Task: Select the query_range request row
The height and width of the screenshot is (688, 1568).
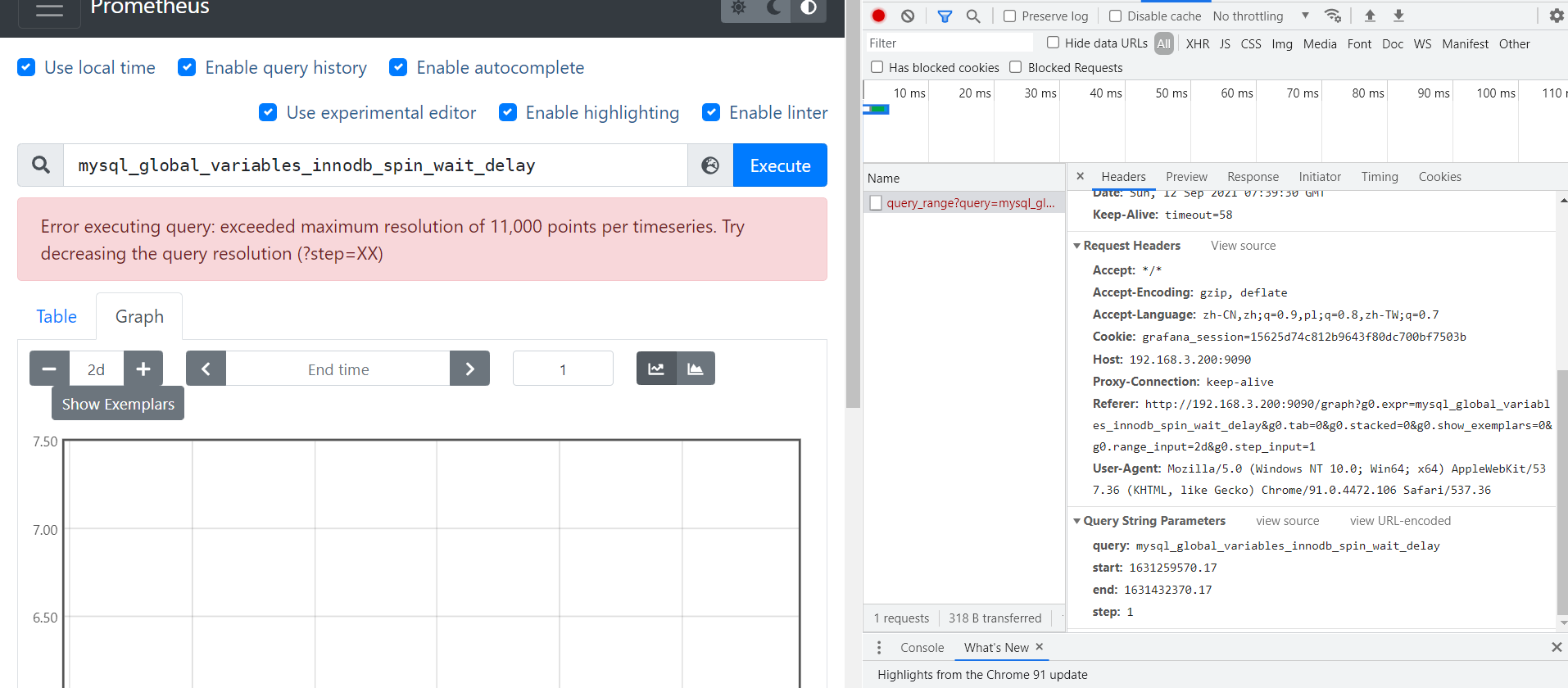Action: pyautogui.click(x=964, y=203)
